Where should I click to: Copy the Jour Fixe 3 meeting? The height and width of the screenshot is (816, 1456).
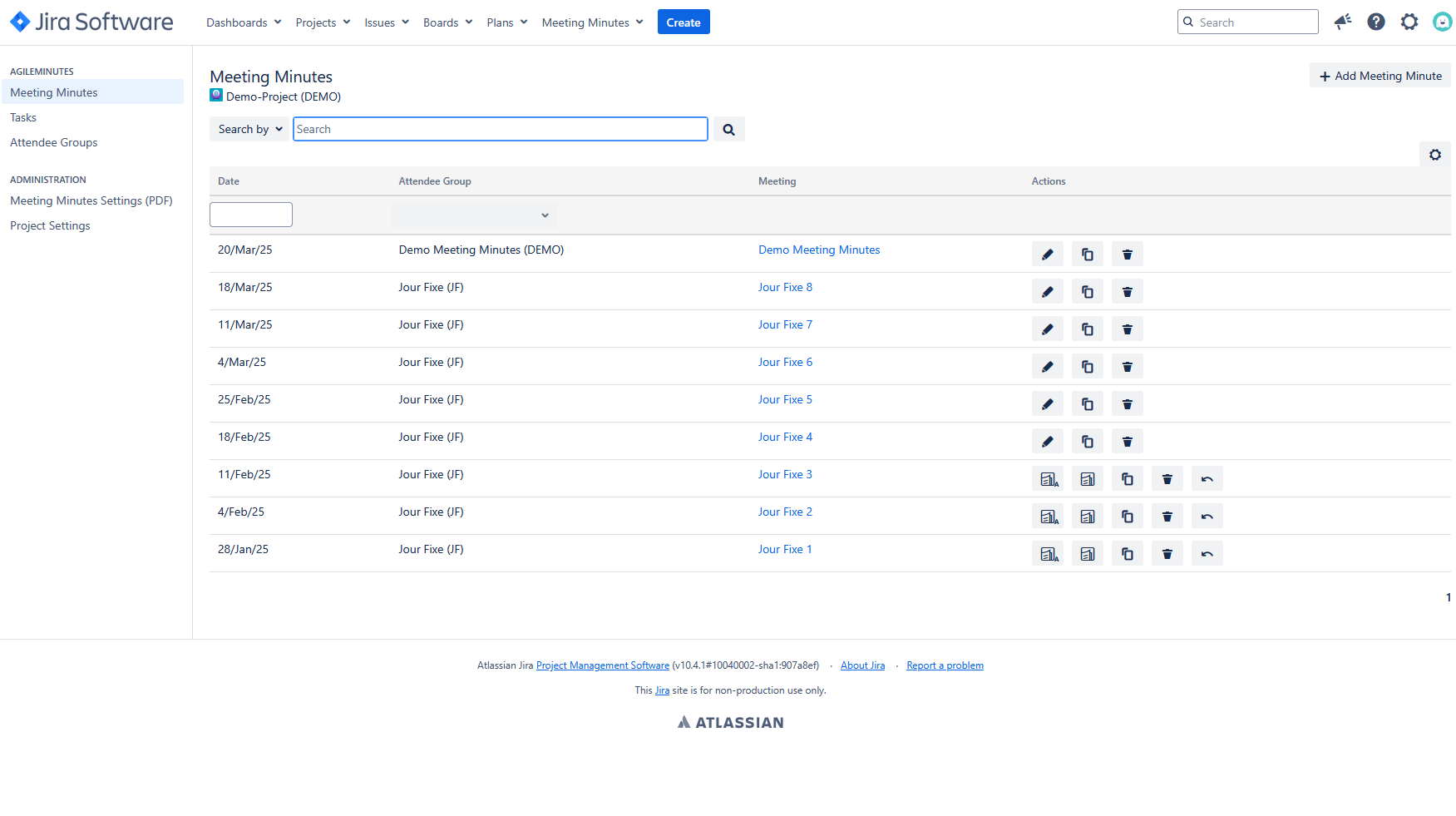(1127, 479)
